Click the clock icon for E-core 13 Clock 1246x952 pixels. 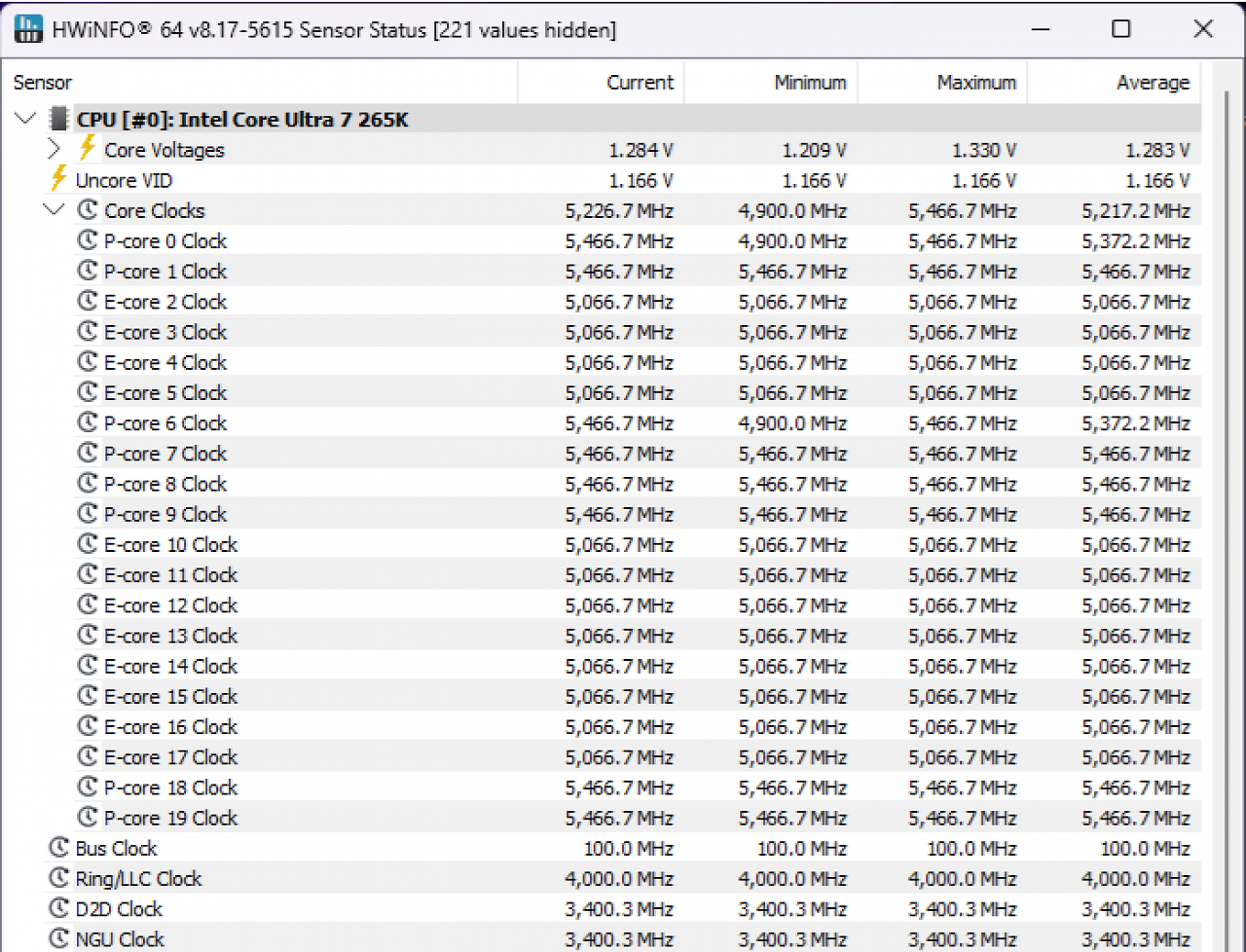click(88, 636)
